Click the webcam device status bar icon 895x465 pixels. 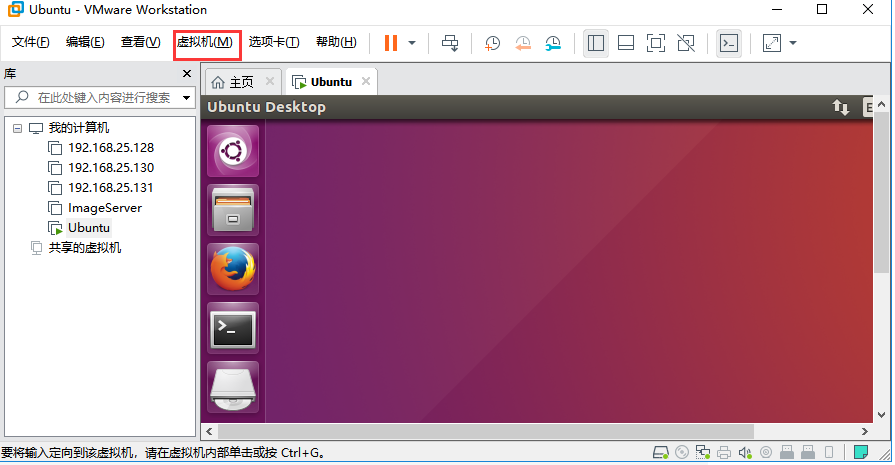[x=766, y=453]
